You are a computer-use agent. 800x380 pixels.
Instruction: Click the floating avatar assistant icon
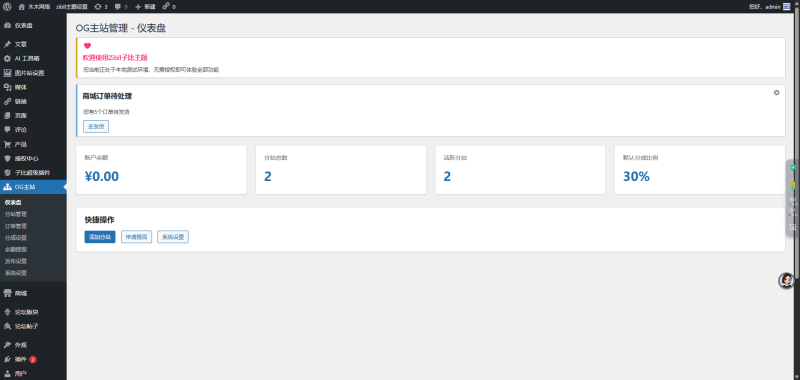786,281
